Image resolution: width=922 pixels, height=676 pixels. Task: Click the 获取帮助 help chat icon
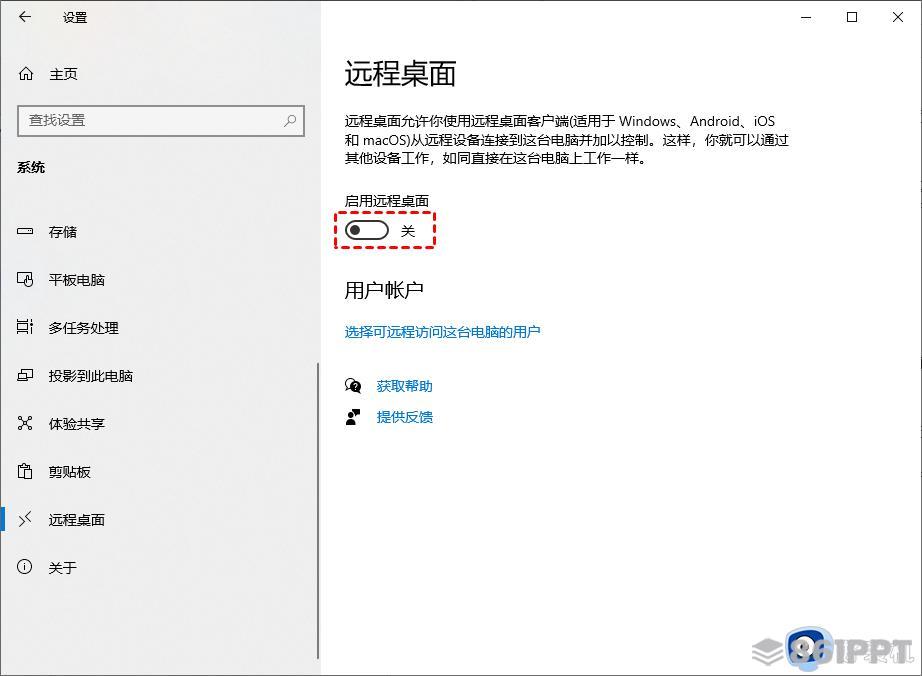tap(353, 386)
